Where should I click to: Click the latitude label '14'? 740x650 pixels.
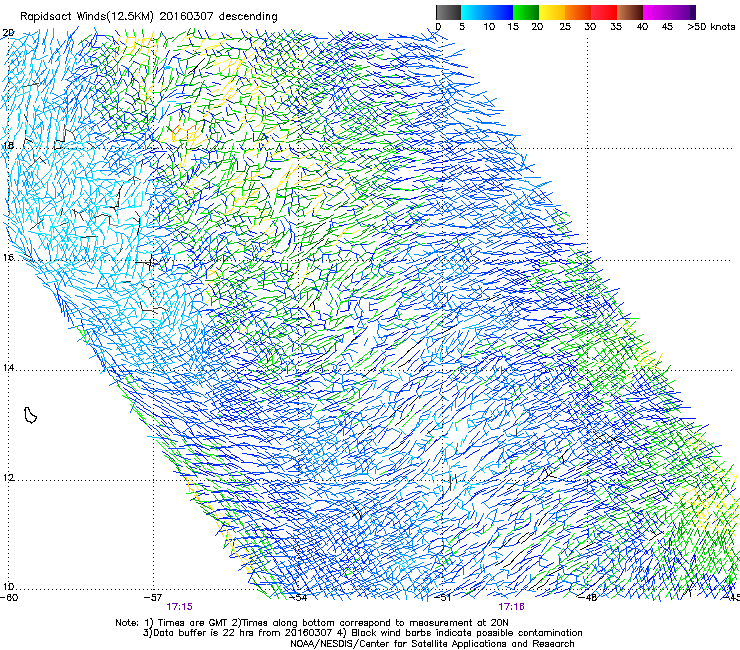coord(8,368)
